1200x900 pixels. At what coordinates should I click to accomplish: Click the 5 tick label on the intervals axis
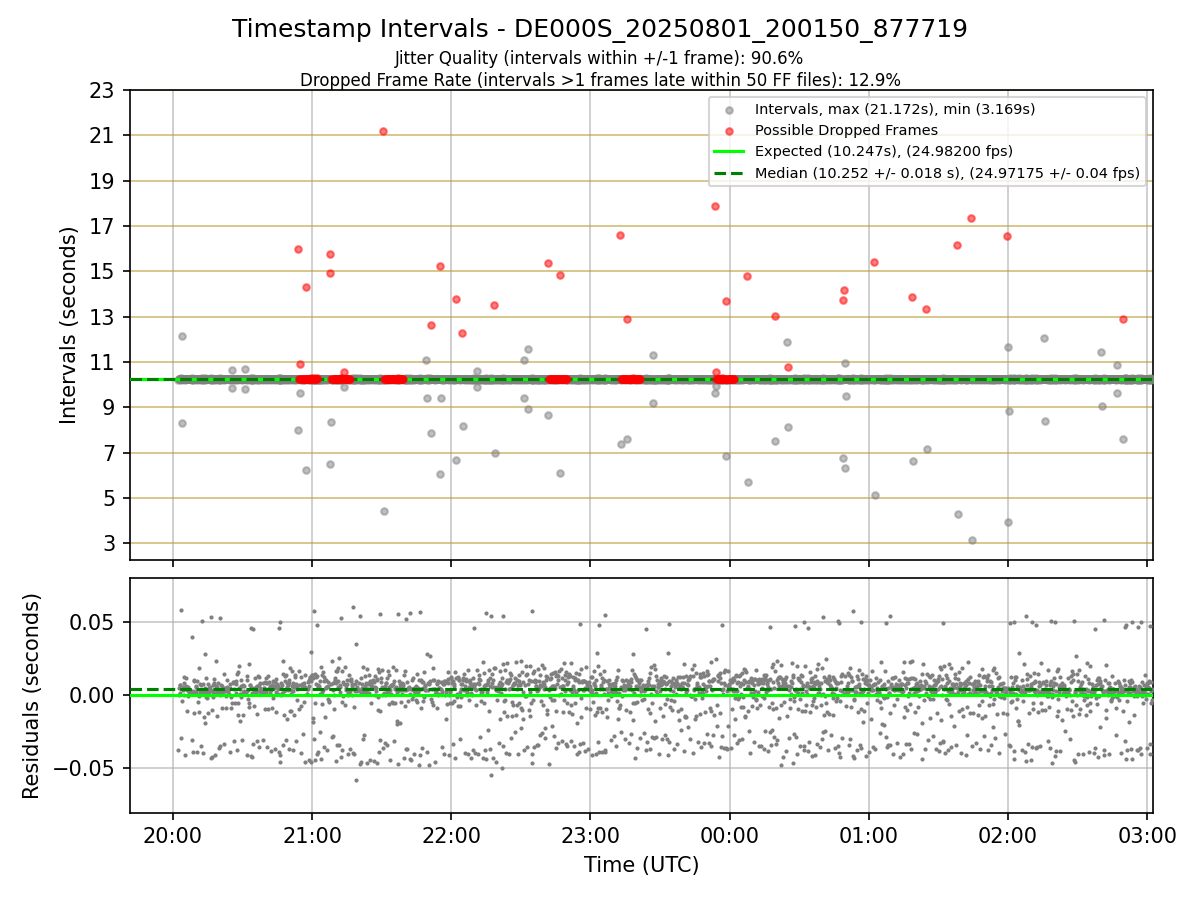coord(109,498)
